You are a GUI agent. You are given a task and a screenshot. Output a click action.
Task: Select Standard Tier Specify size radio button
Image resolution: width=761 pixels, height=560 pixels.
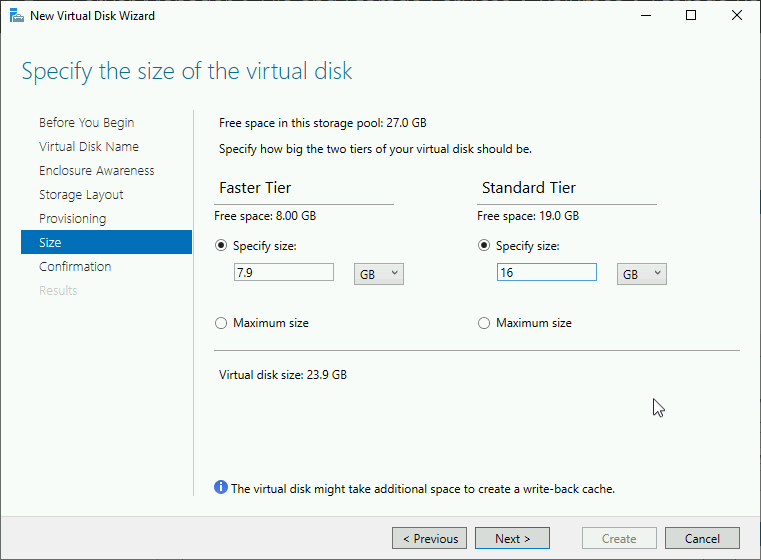(x=484, y=246)
